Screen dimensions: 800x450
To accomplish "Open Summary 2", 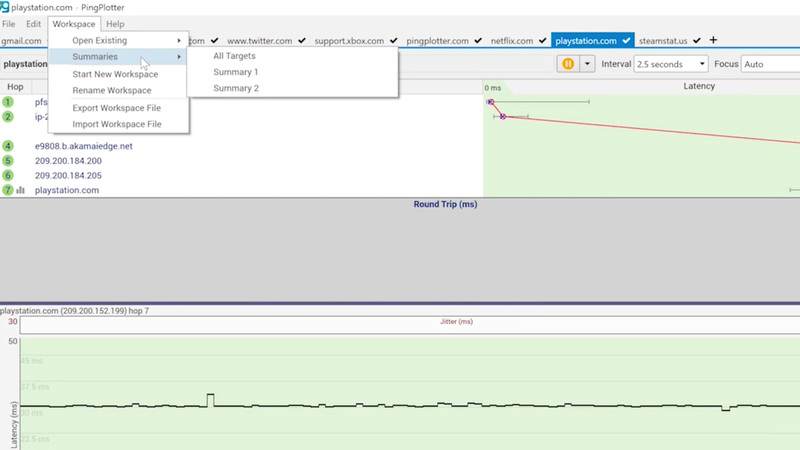I will coord(236,88).
